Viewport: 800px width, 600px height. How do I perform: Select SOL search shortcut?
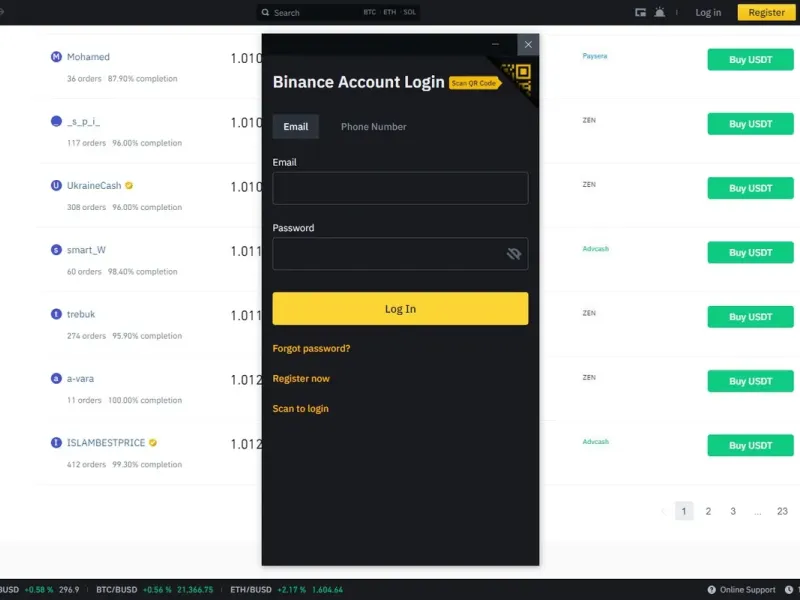point(410,12)
